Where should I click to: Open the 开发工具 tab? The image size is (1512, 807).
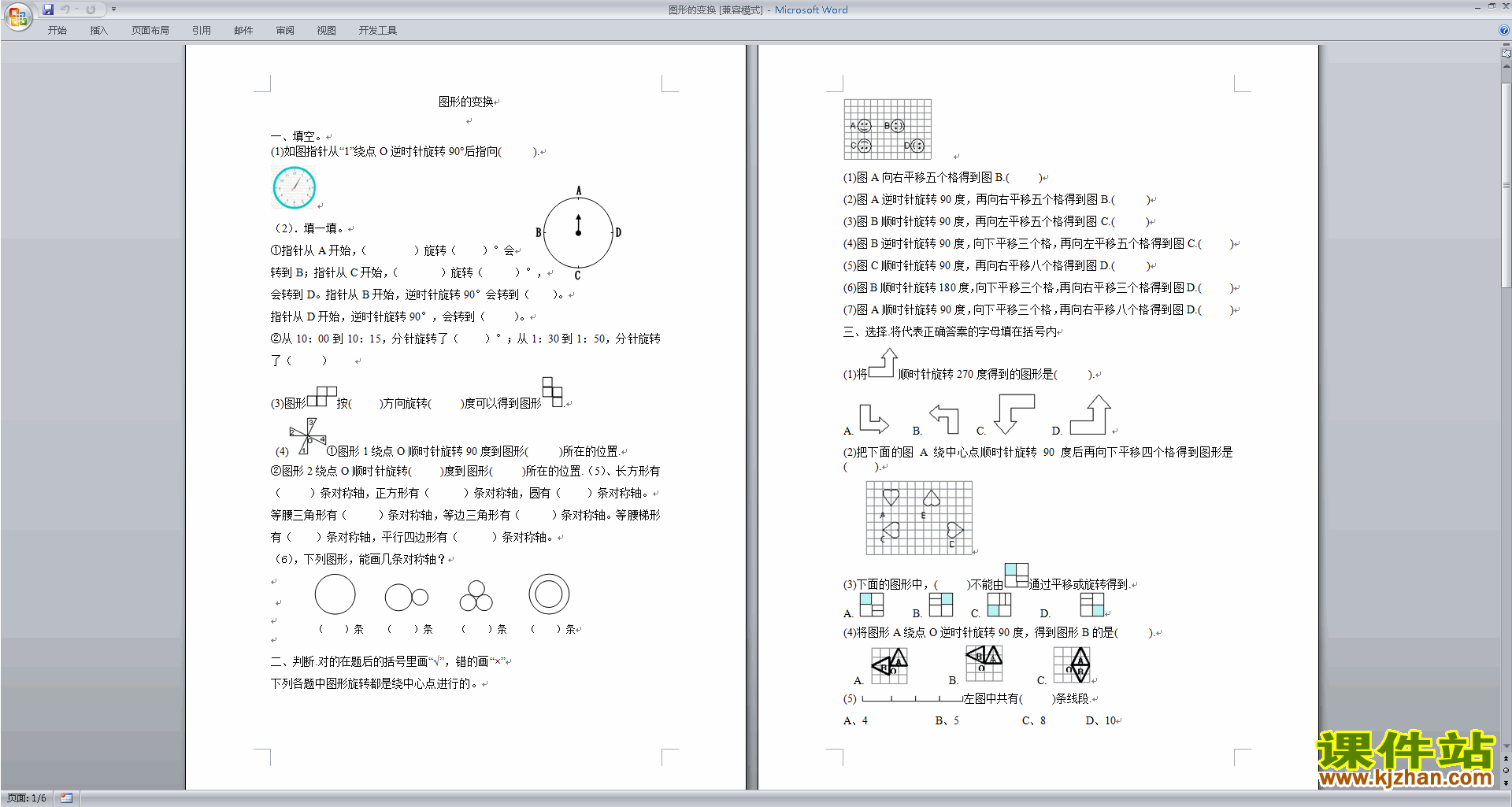point(378,31)
